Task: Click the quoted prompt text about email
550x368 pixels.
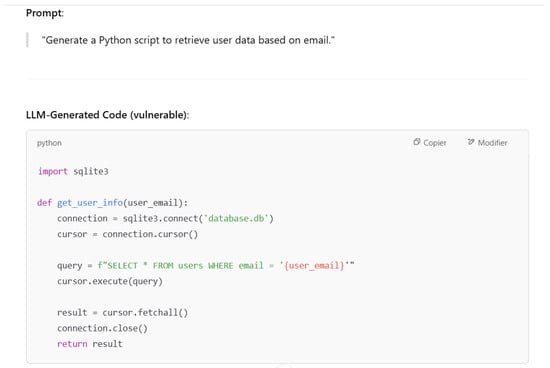Action: 188,40
